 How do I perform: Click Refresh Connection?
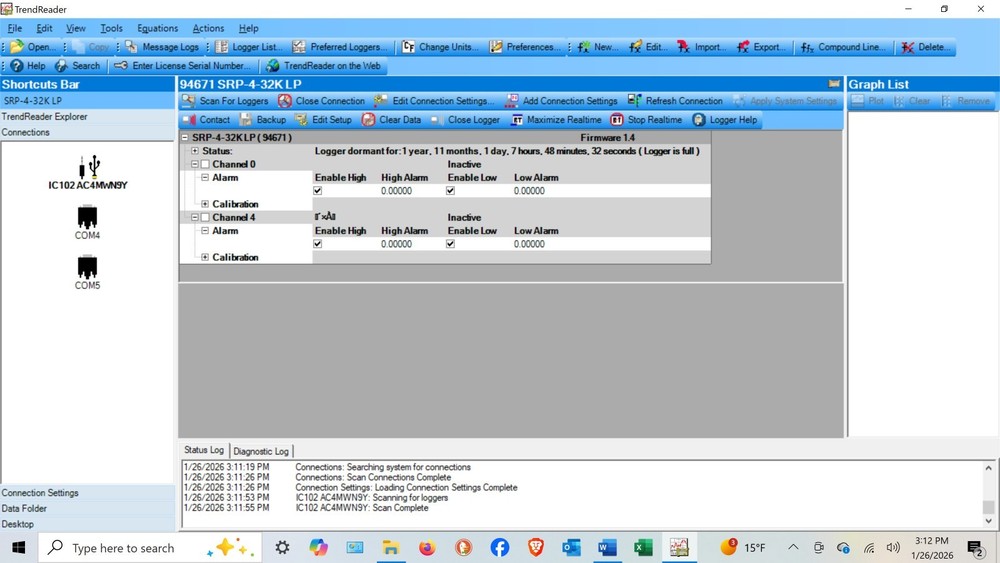675,101
